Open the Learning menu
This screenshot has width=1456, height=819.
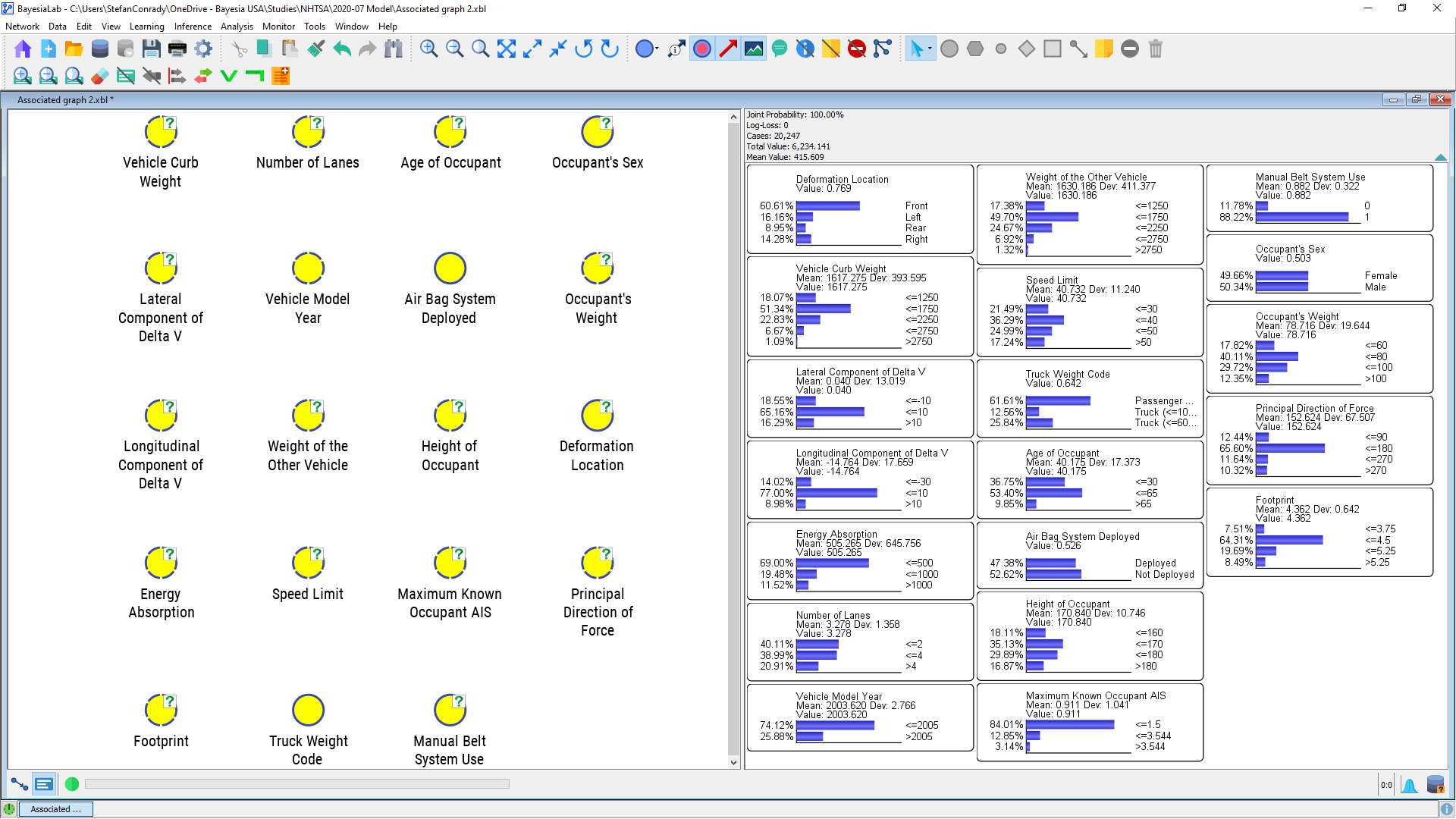[146, 26]
